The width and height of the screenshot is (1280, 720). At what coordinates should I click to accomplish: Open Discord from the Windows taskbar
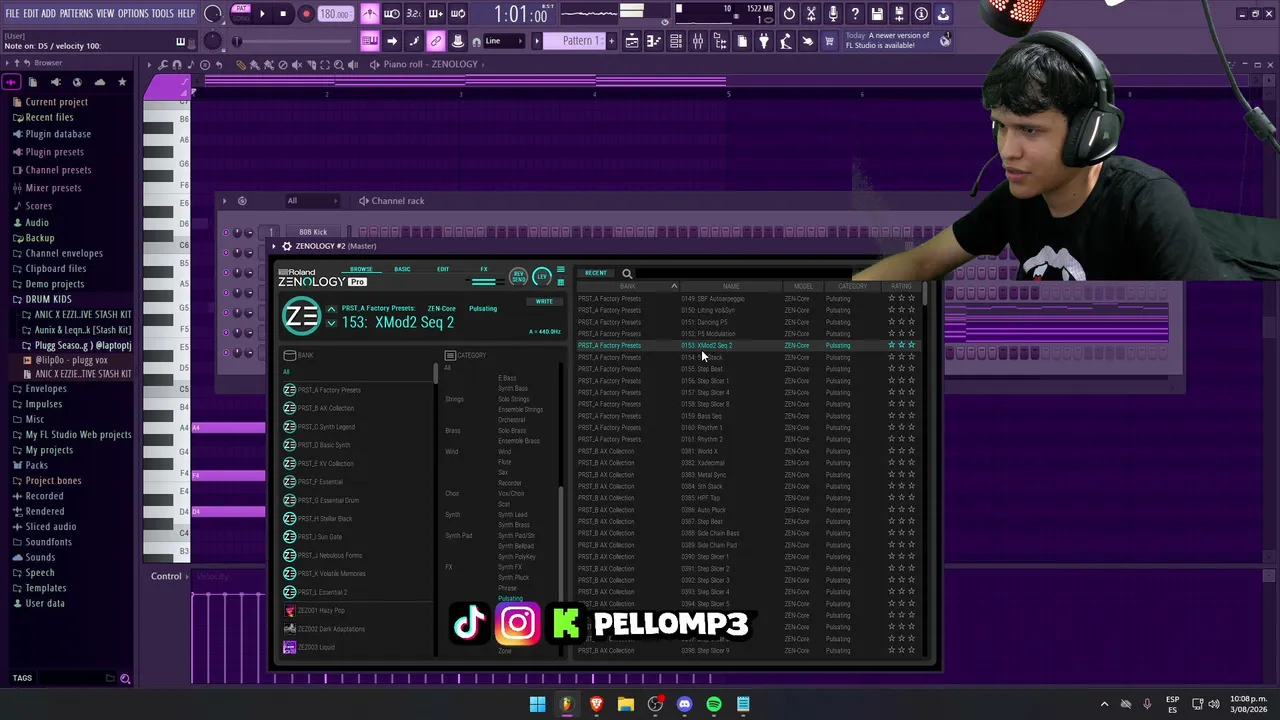(684, 704)
